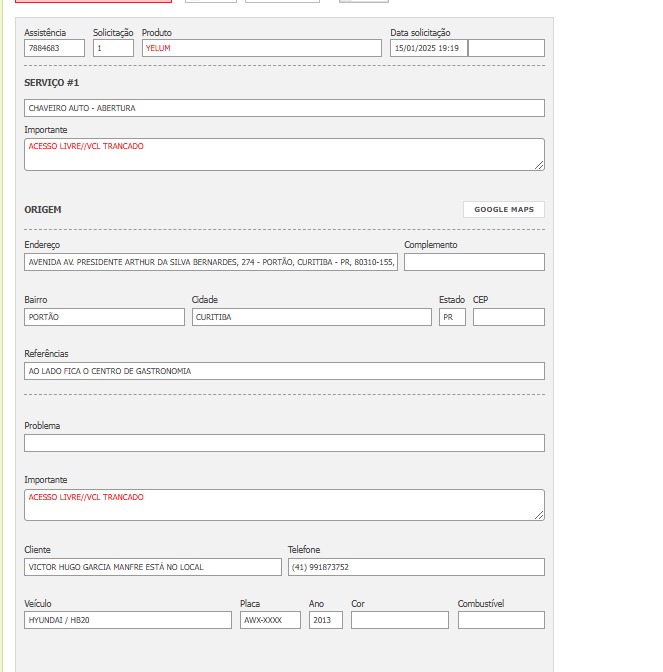Viewport: 663px width, 672px height.
Task: Click the Endereço address field
Action: [210, 262]
